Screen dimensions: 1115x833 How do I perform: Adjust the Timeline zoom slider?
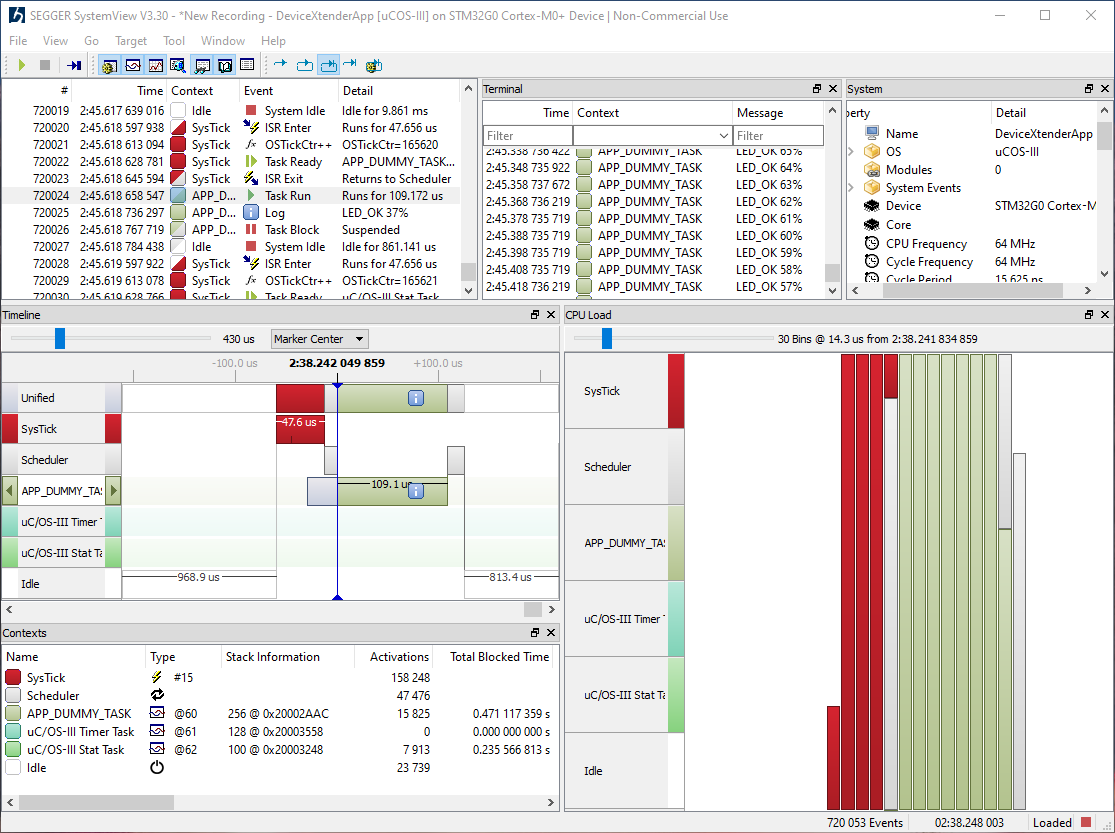60,339
